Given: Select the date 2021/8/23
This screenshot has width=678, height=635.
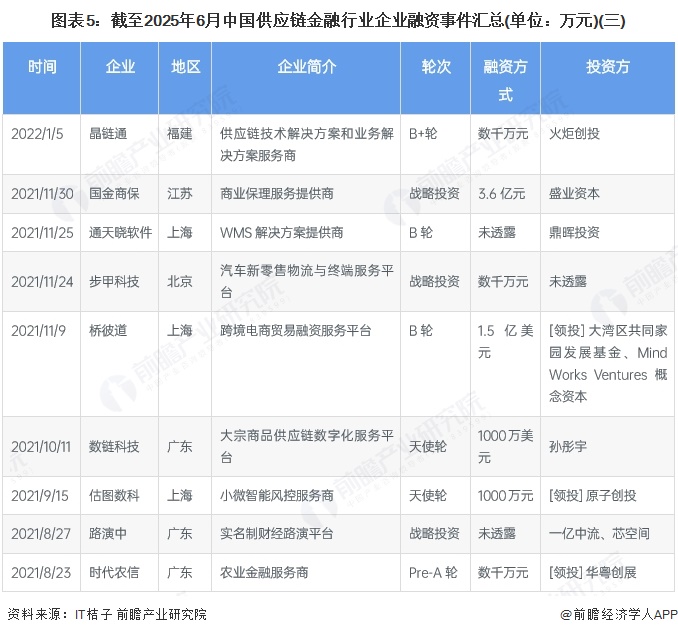Looking at the screenshot, I should (41, 573).
